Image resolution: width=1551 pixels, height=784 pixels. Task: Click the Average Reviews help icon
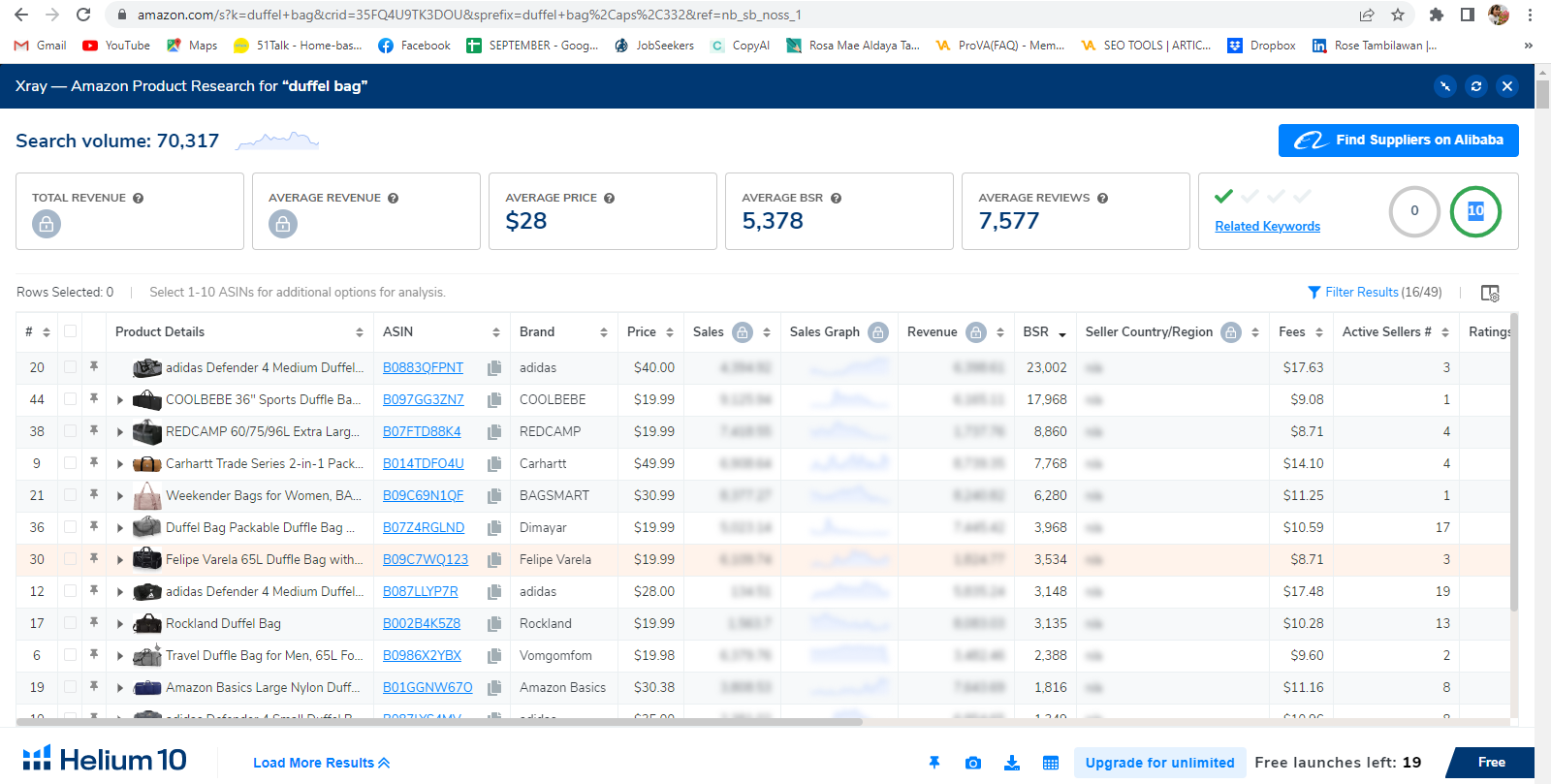coord(1103,198)
